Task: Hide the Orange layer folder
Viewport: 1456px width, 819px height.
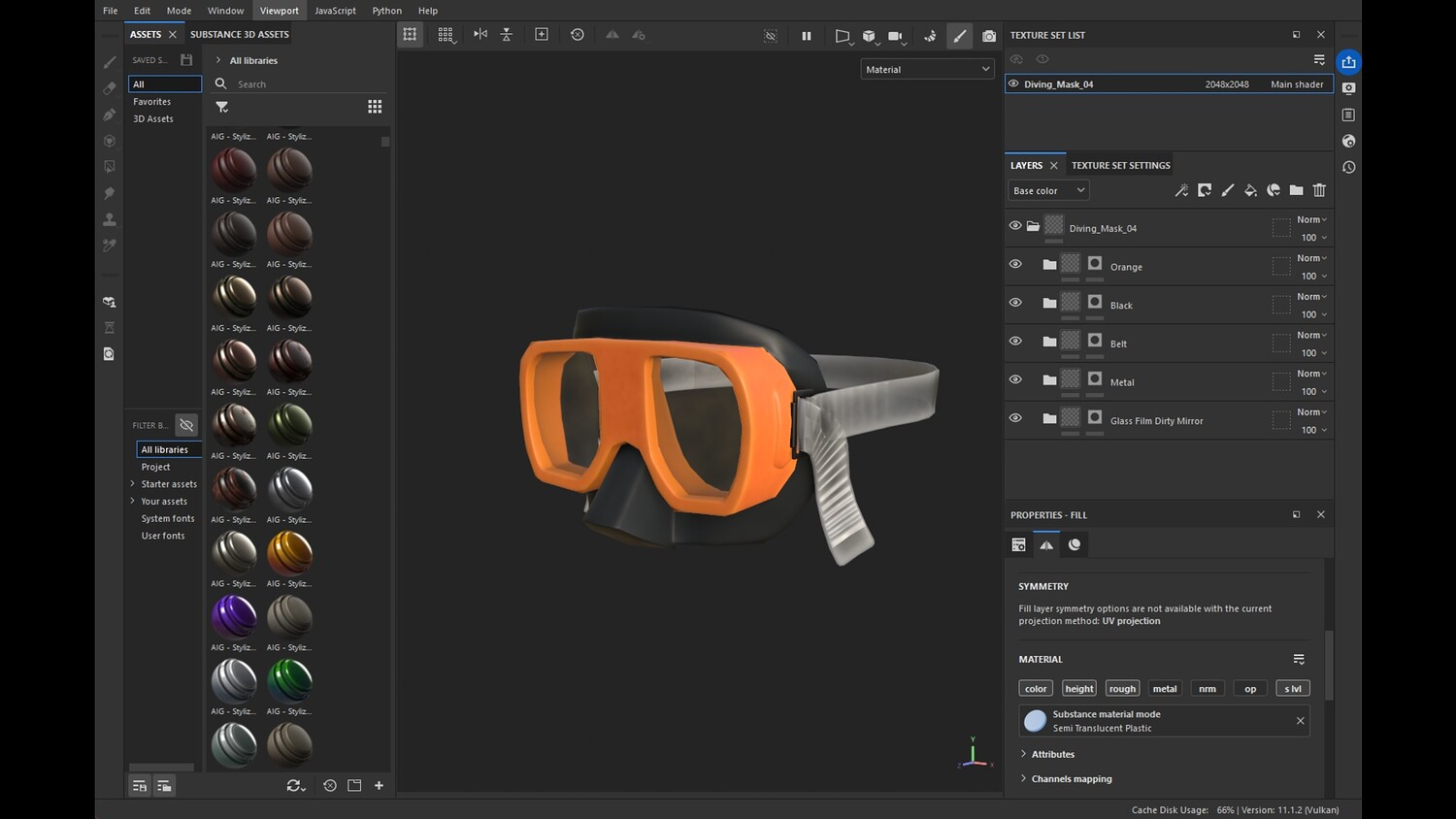Action: click(x=1015, y=264)
